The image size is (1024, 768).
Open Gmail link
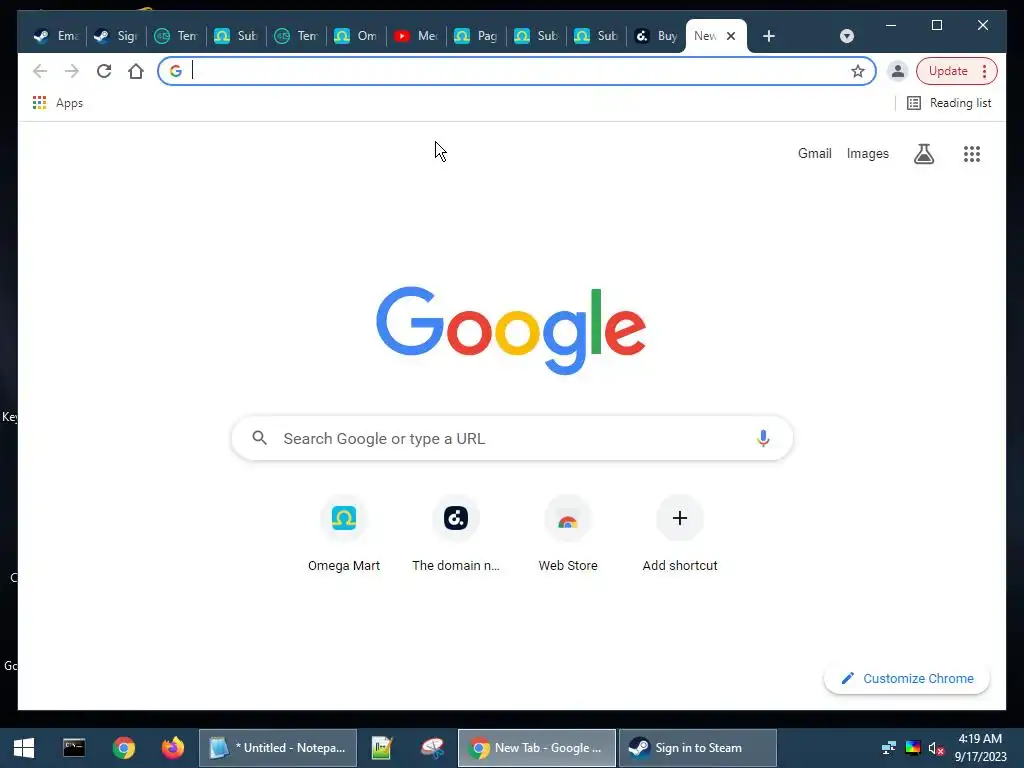[814, 153]
